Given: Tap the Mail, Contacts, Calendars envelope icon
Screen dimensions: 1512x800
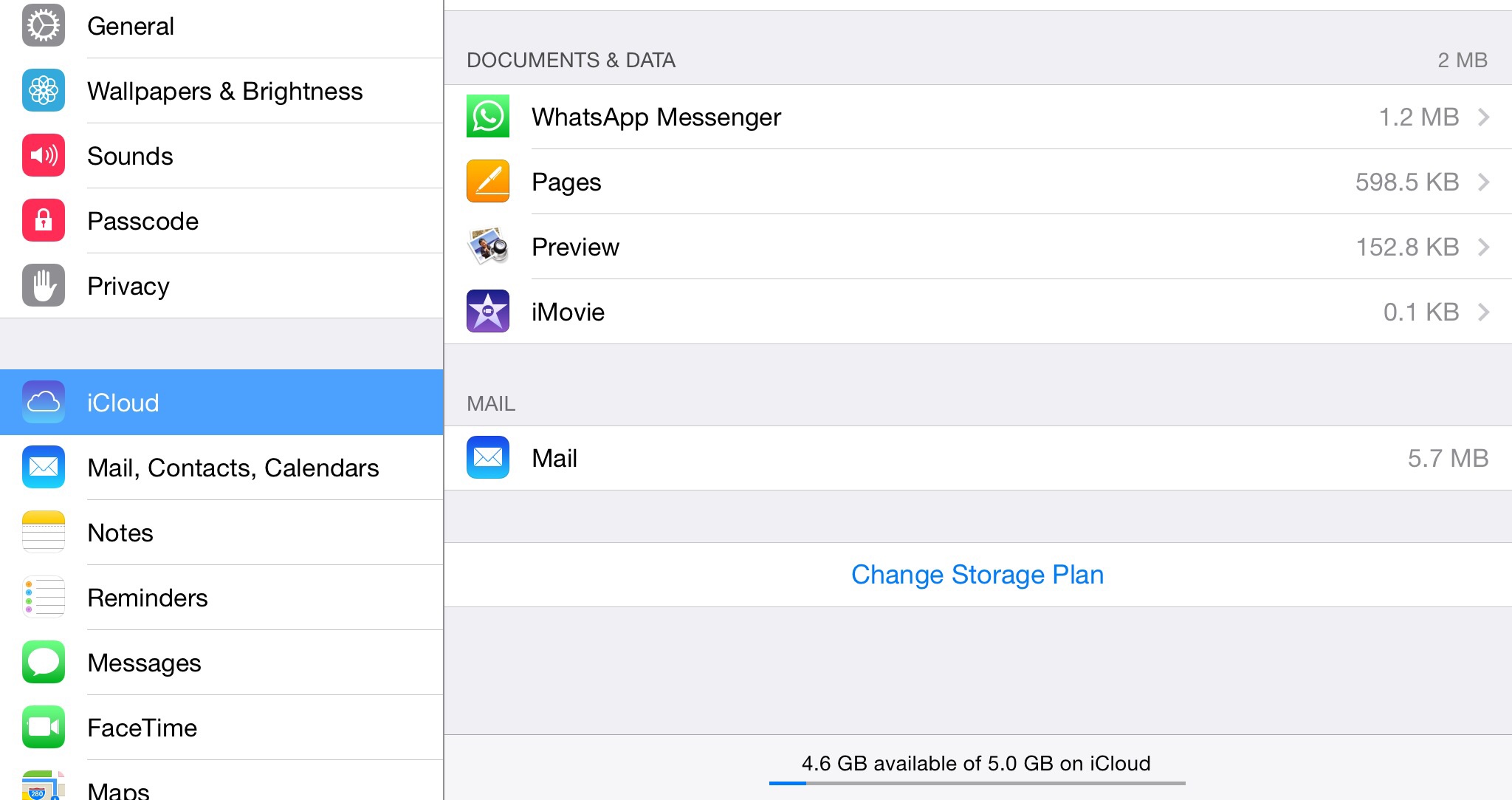Looking at the screenshot, I should click(x=44, y=467).
